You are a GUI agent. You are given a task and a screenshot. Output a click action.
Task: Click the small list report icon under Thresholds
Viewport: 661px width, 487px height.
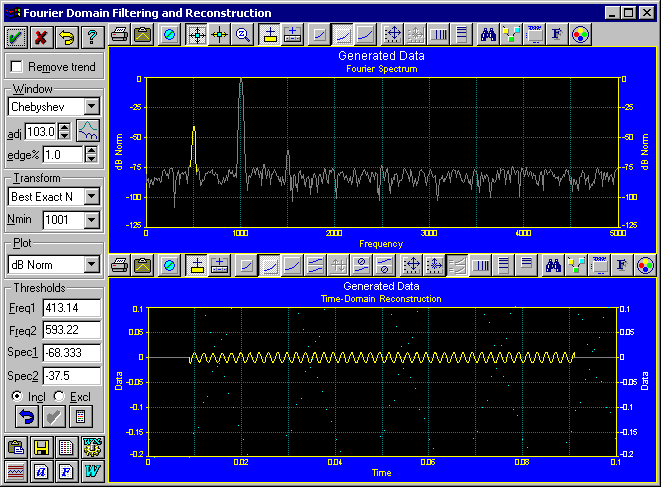click(x=80, y=417)
